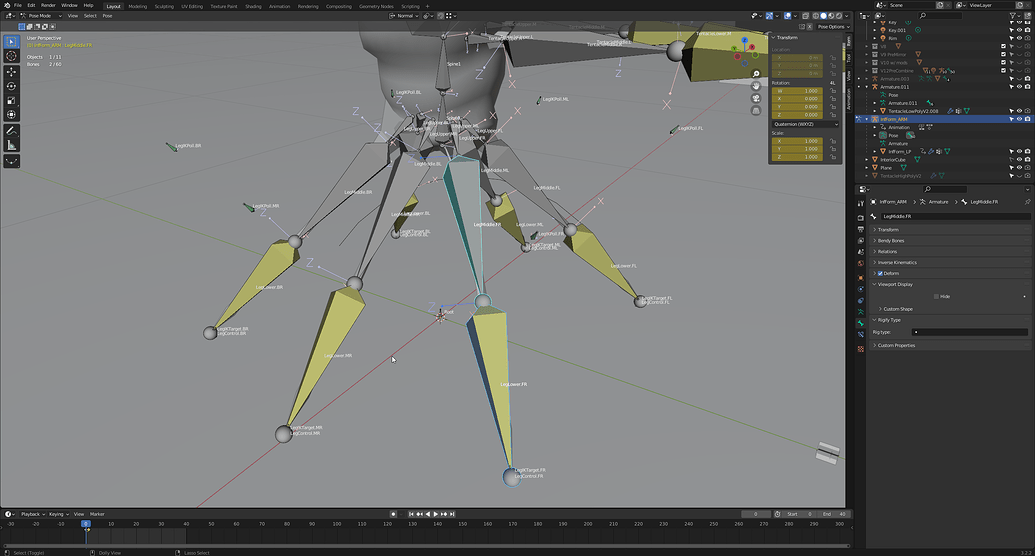The image size is (1035, 556).
Task: Expand the Bendy Bones panel
Action: tap(951, 241)
